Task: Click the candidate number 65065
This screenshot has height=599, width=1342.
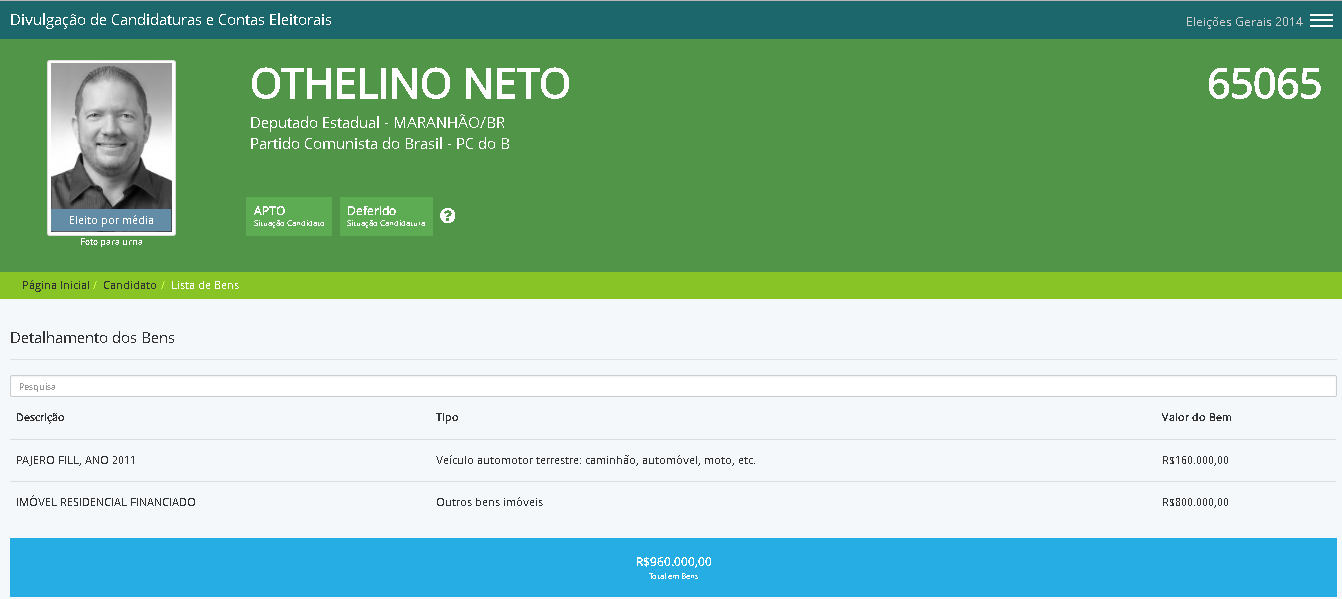Action: pyautogui.click(x=1264, y=85)
